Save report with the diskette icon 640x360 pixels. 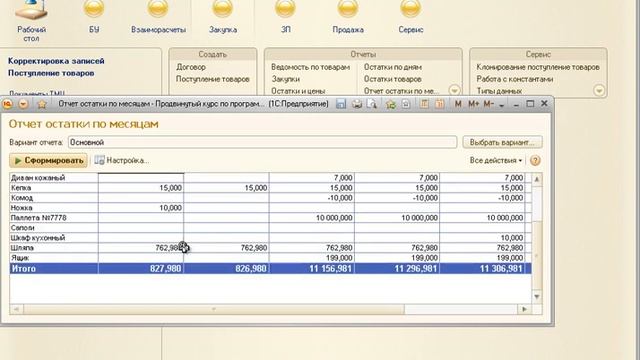pos(341,104)
